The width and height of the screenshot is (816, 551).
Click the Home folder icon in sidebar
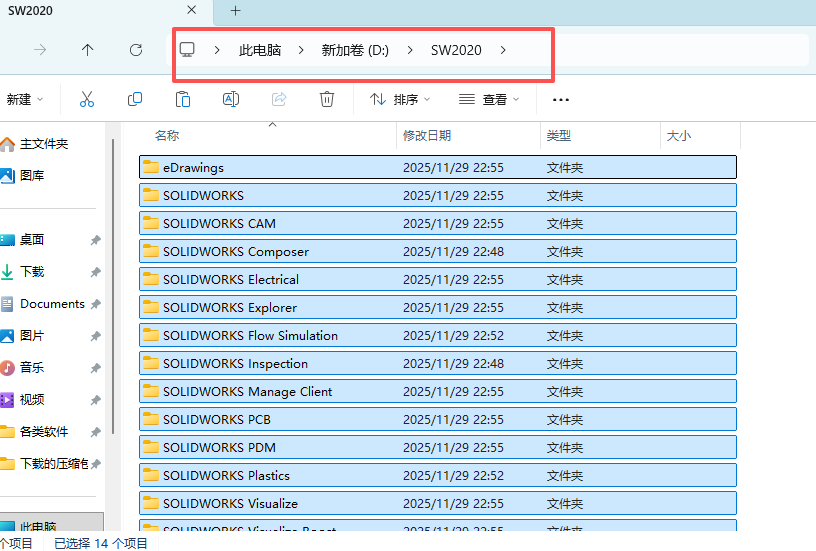point(7,144)
